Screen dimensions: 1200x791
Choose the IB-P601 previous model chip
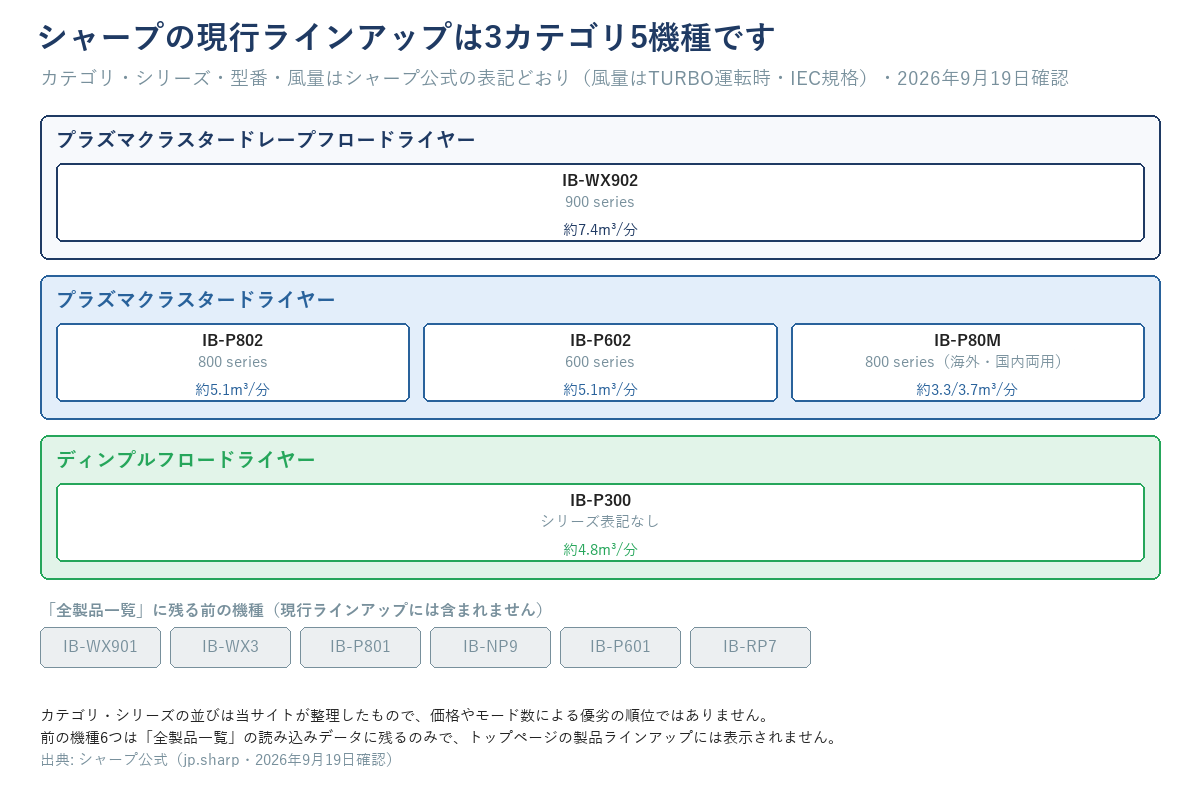[620, 647]
